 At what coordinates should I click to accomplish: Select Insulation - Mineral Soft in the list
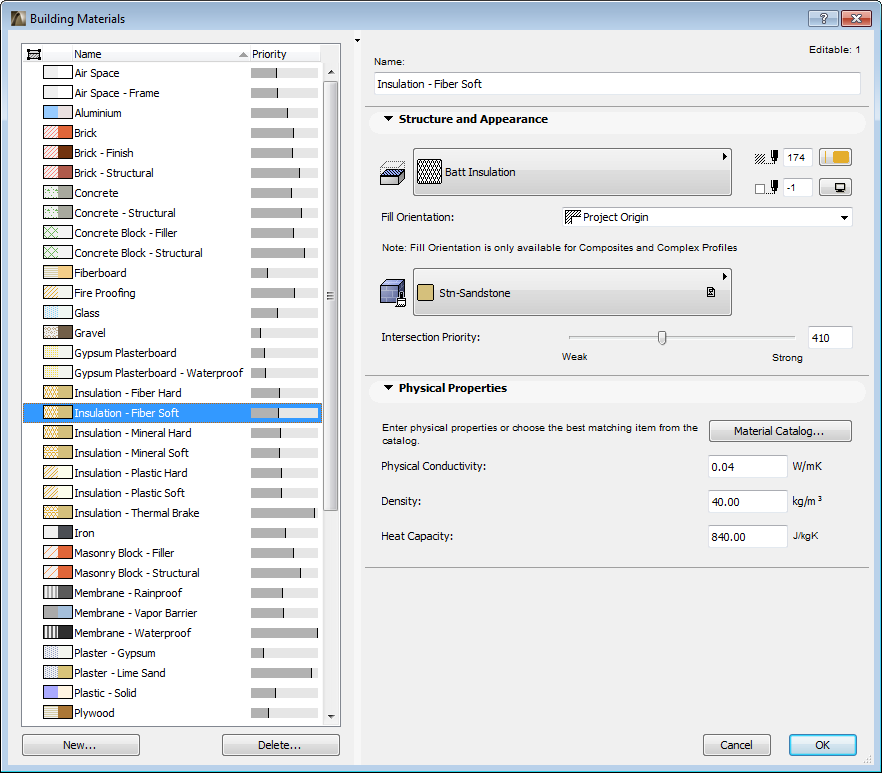(x=172, y=453)
